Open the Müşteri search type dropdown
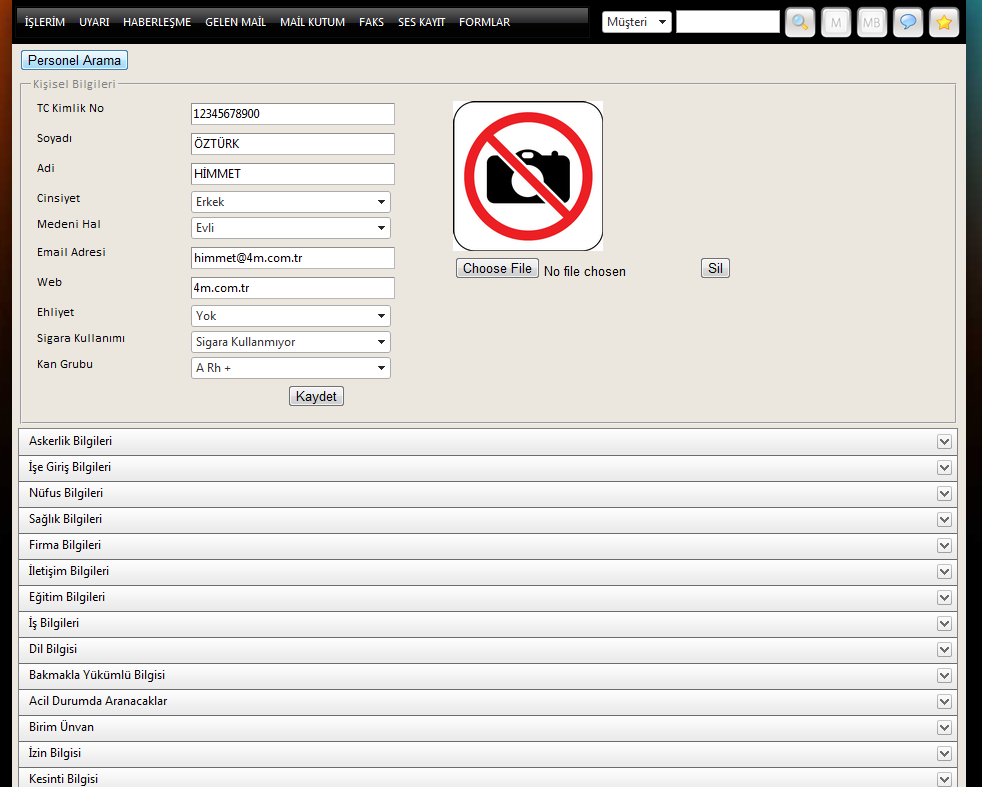Screen dimensions: 982x787 point(637,22)
